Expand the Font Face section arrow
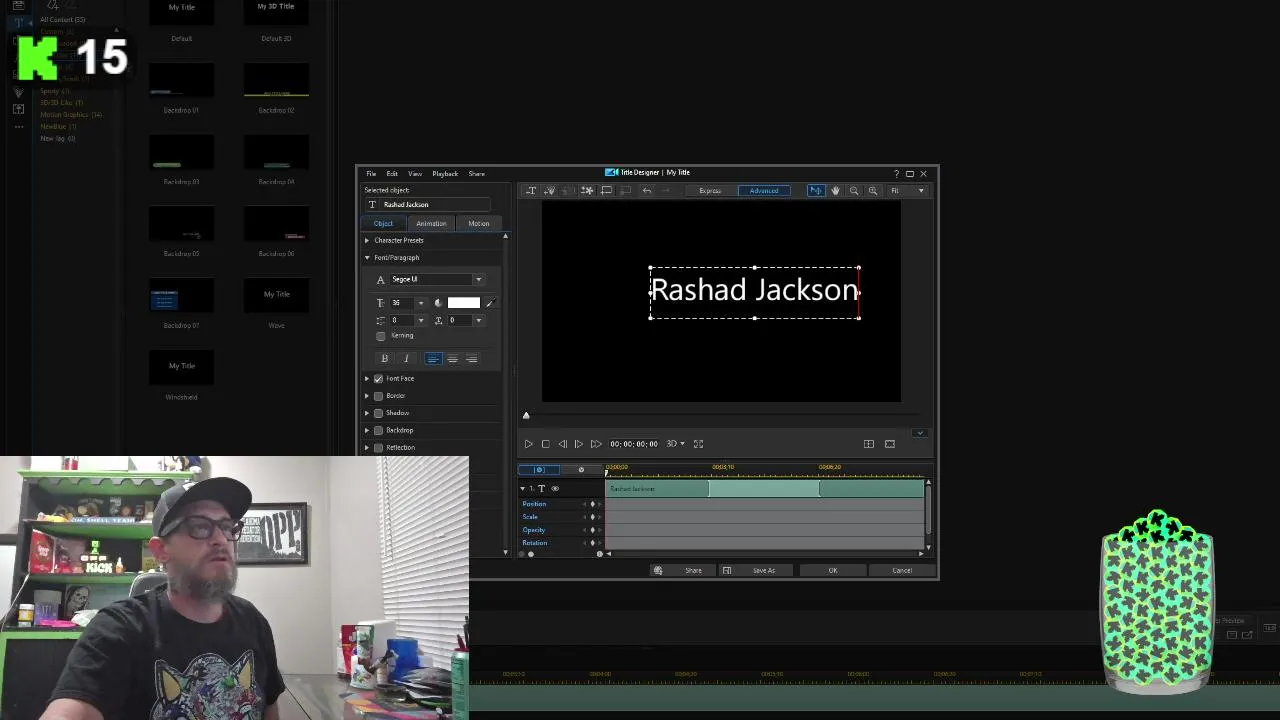The height and width of the screenshot is (720, 1280). 367,379
